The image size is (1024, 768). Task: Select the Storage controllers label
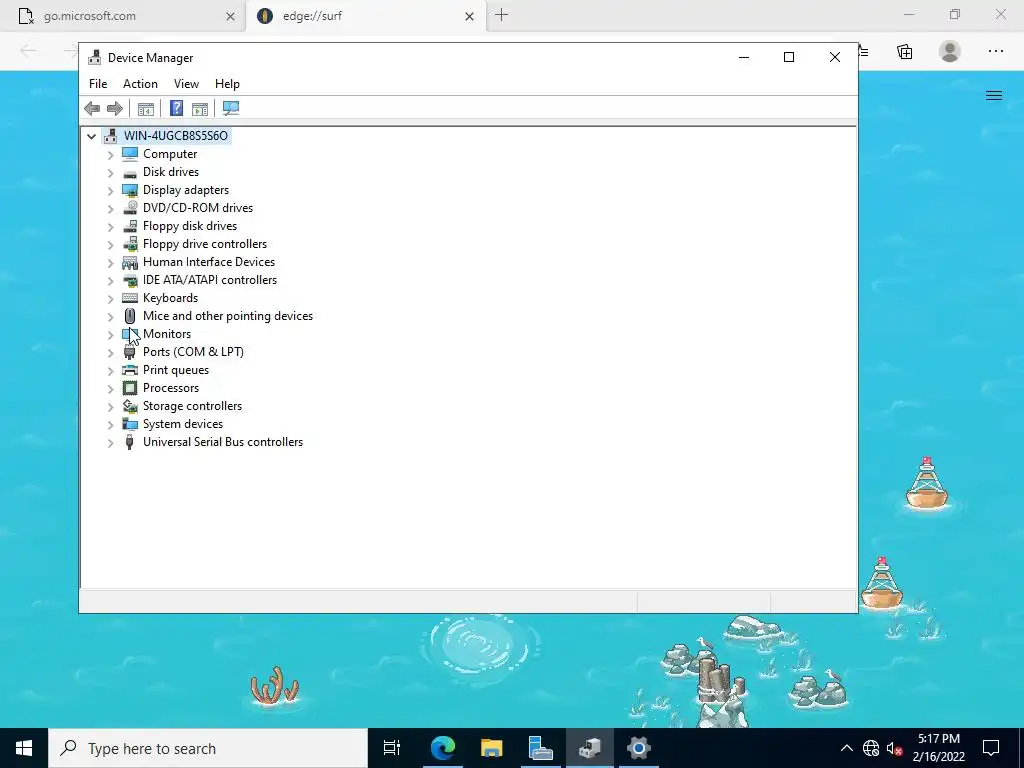point(193,406)
